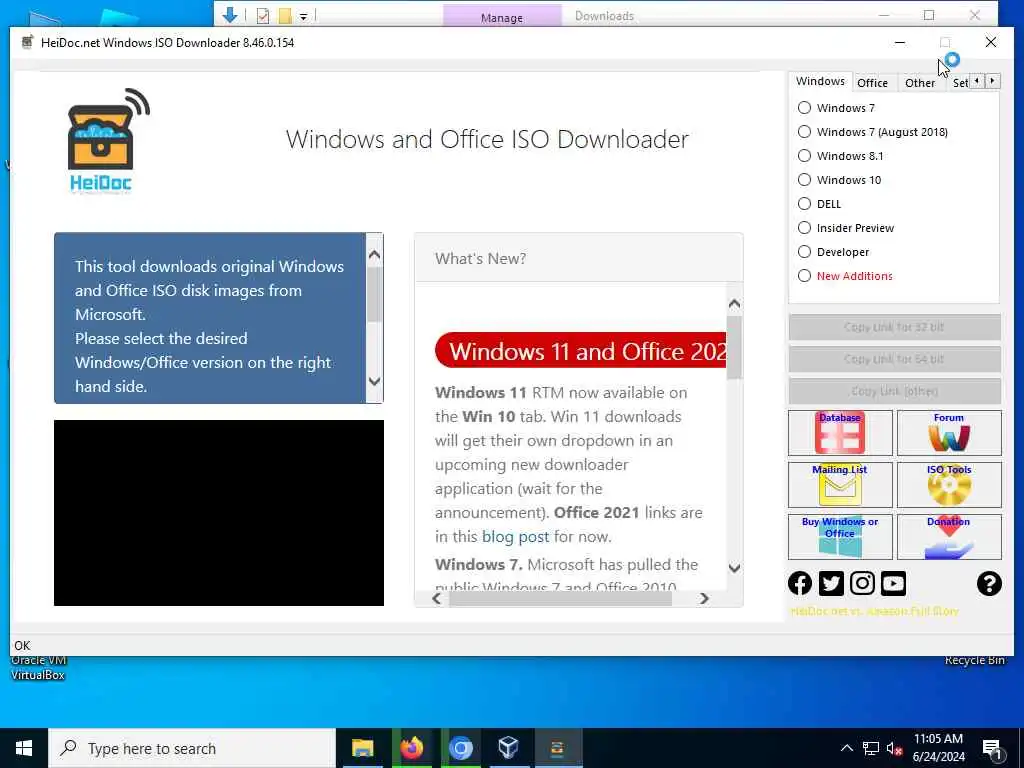Open HeiDoc Twitter icon
The width and height of the screenshot is (1024, 768).
coord(831,583)
